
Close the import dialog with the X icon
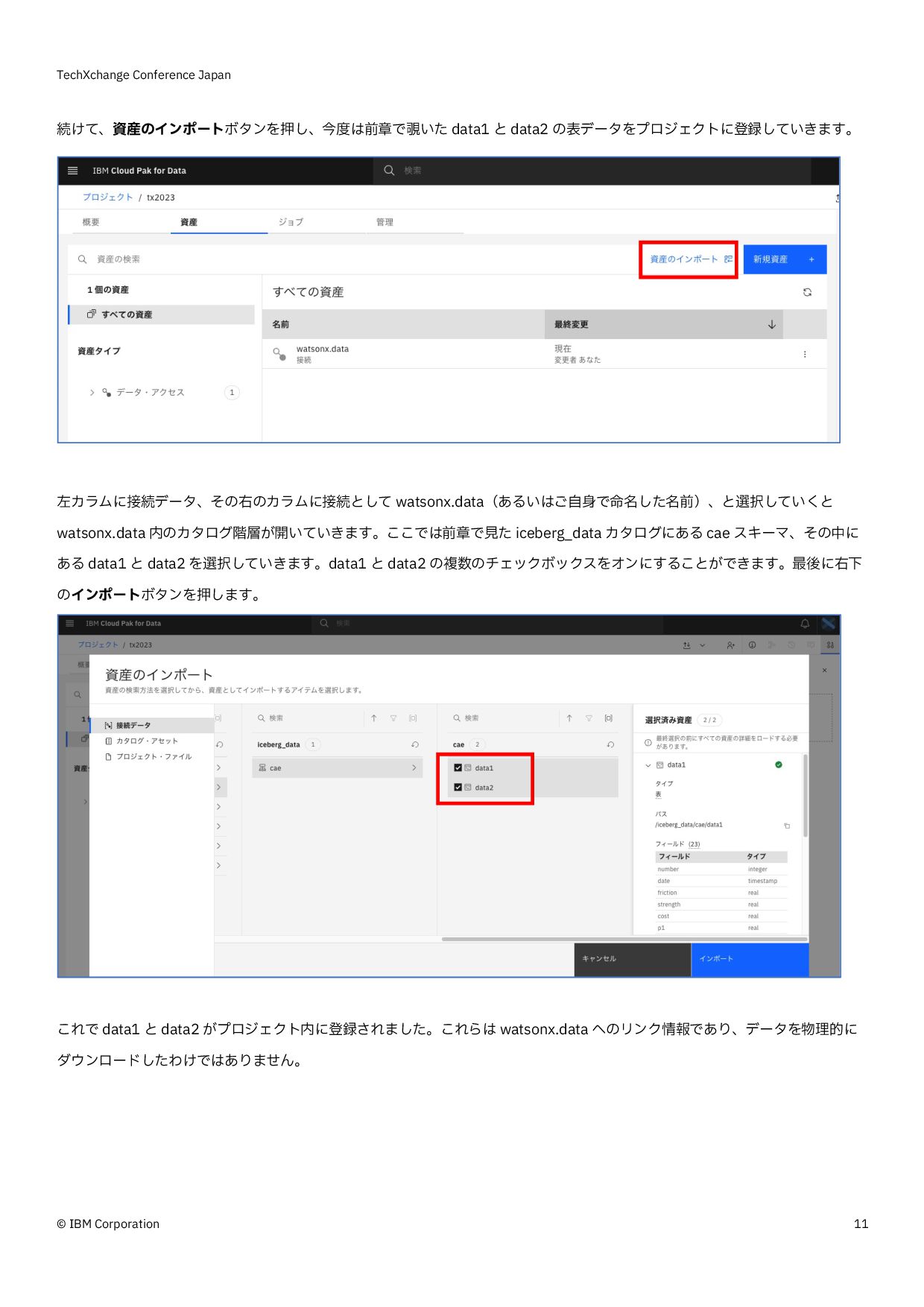(x=824, y=671)
